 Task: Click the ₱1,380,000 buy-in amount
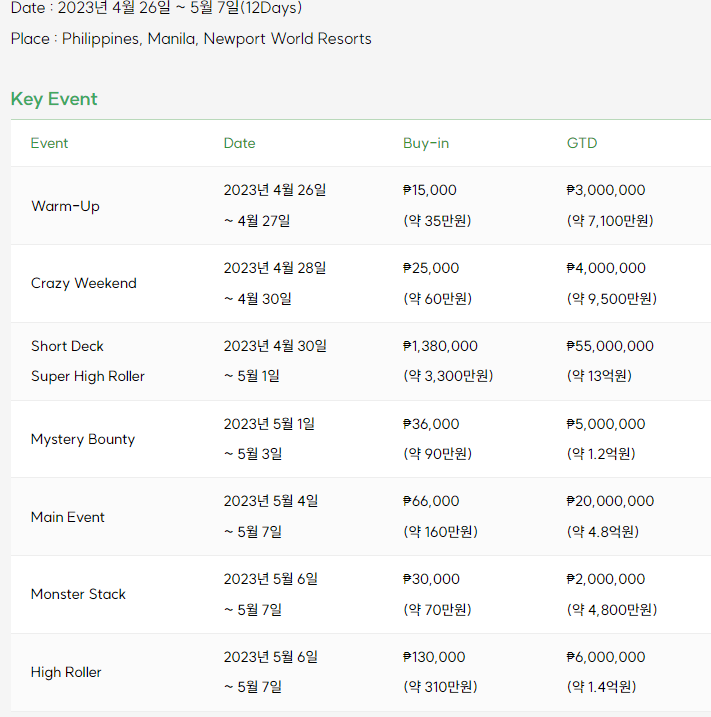tap(440, 346)
